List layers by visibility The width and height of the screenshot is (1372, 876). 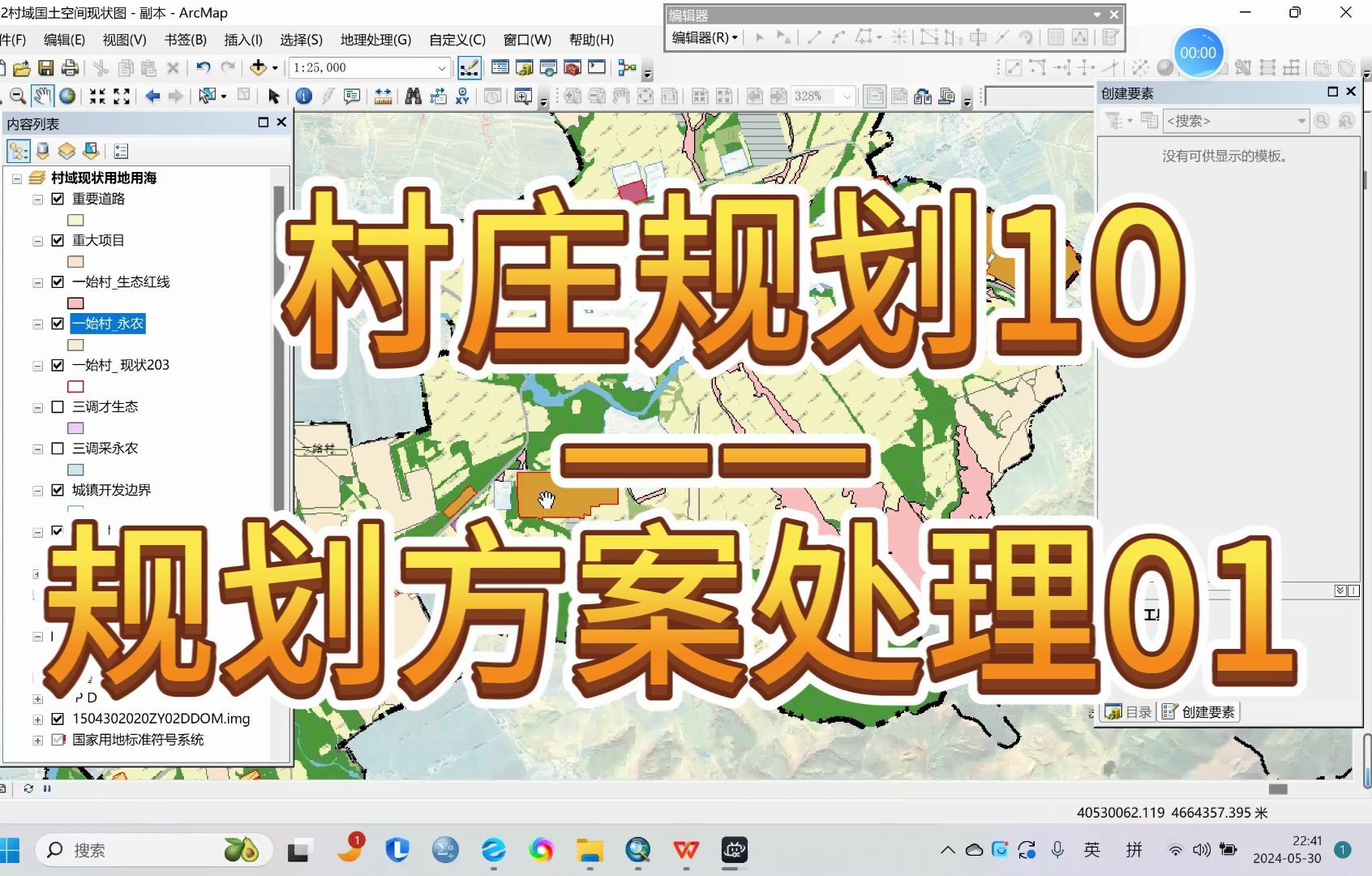(66, 151)
